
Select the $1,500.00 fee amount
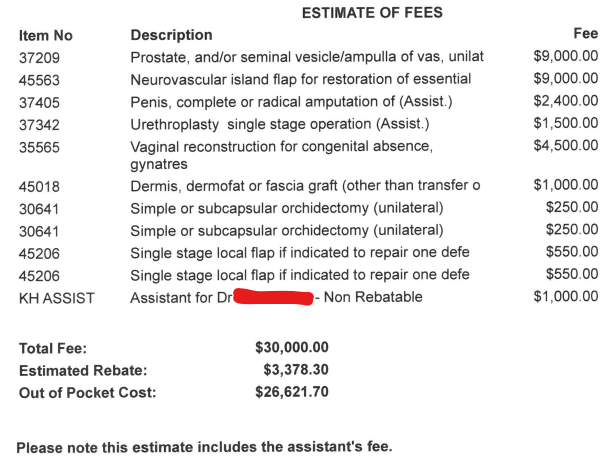(566, 124)
